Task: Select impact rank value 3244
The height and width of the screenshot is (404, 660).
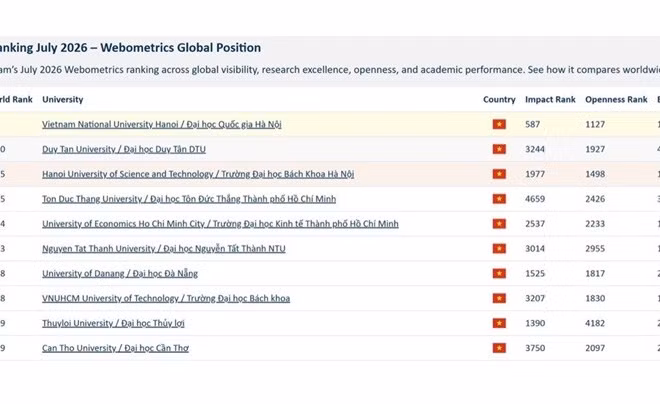Action: (x=535, y=149)
